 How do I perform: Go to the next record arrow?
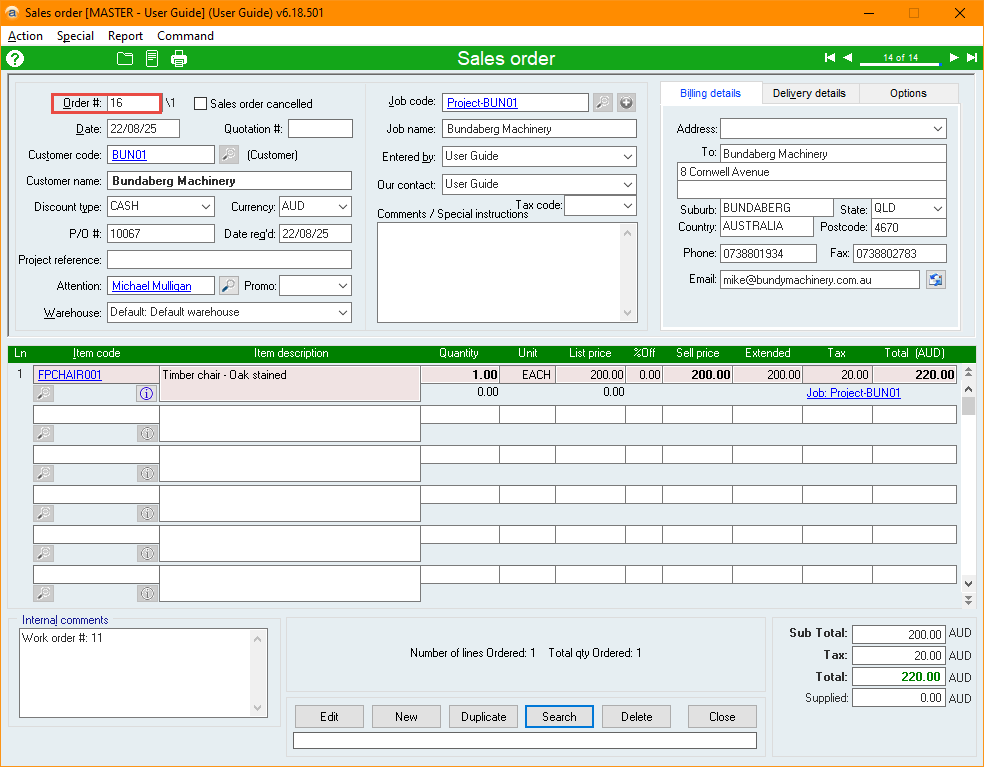tap(954, 58)
